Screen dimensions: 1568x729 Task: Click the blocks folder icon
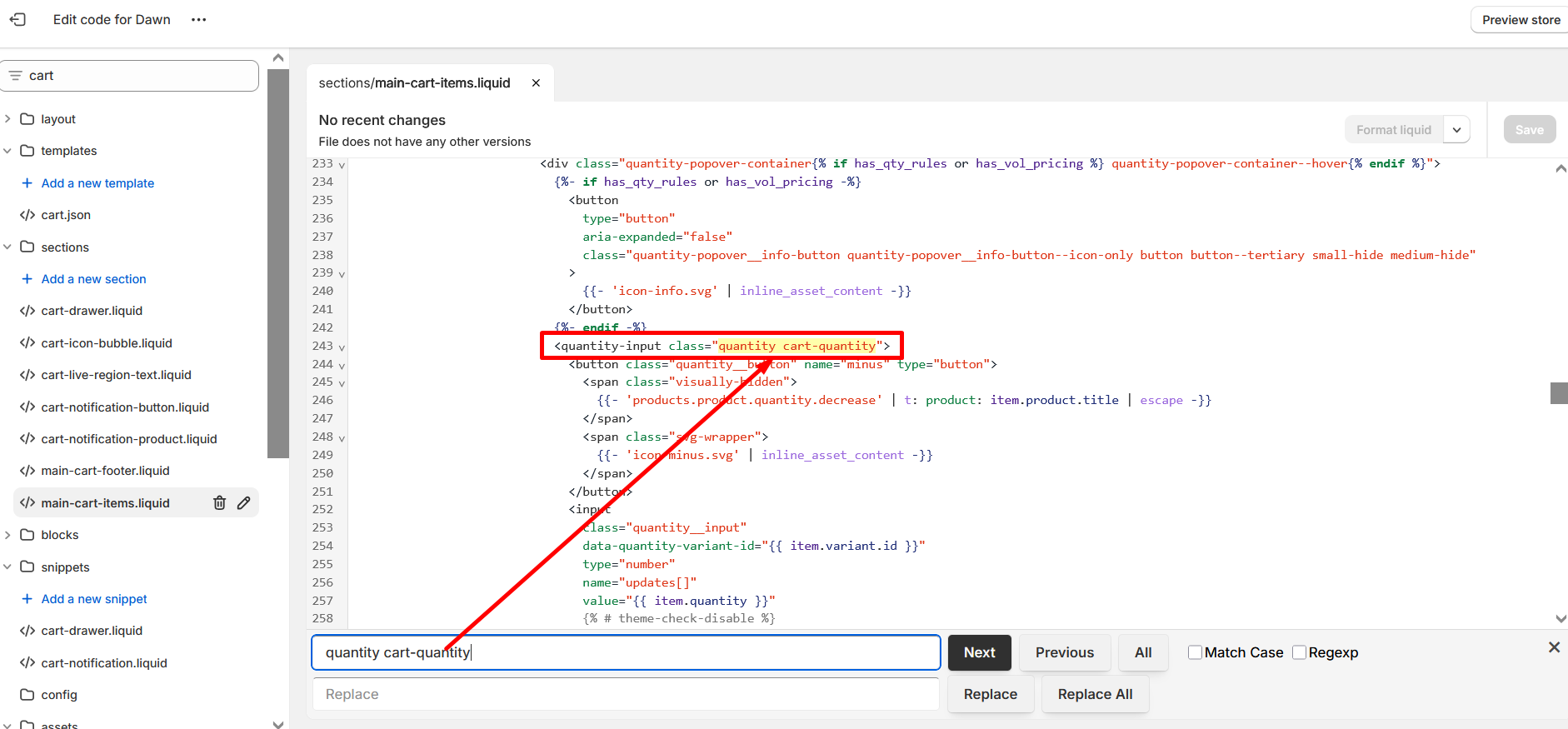(x=27, y=534)
